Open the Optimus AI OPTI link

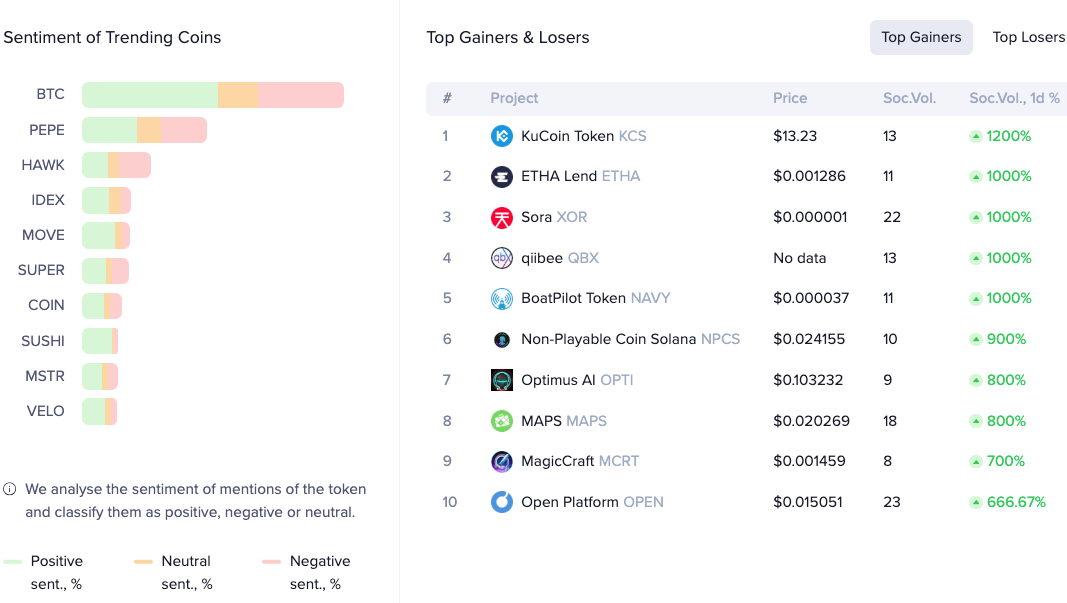tap(577, 380)
